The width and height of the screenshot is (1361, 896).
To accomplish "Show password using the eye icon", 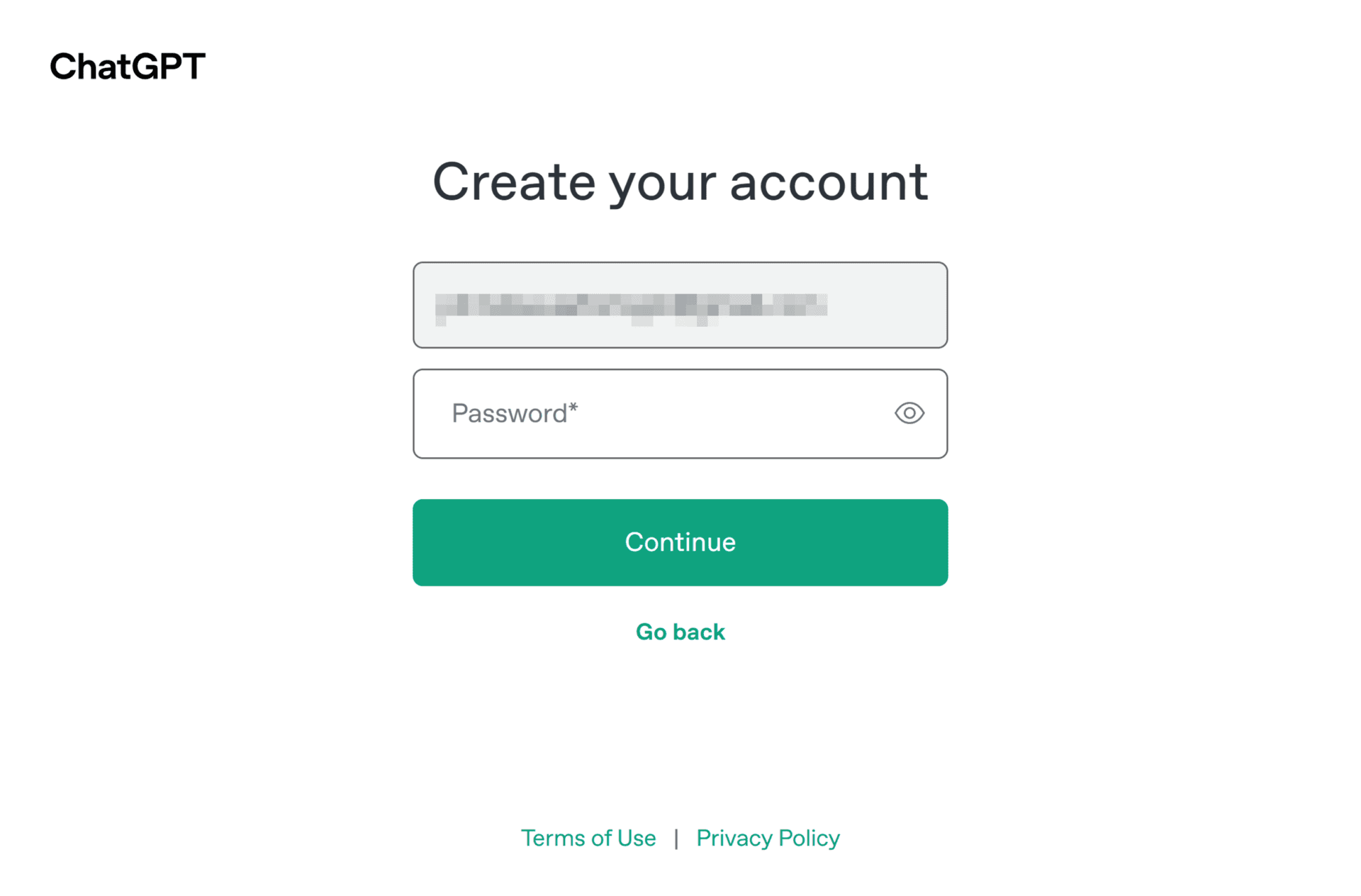I will point(909,413).
